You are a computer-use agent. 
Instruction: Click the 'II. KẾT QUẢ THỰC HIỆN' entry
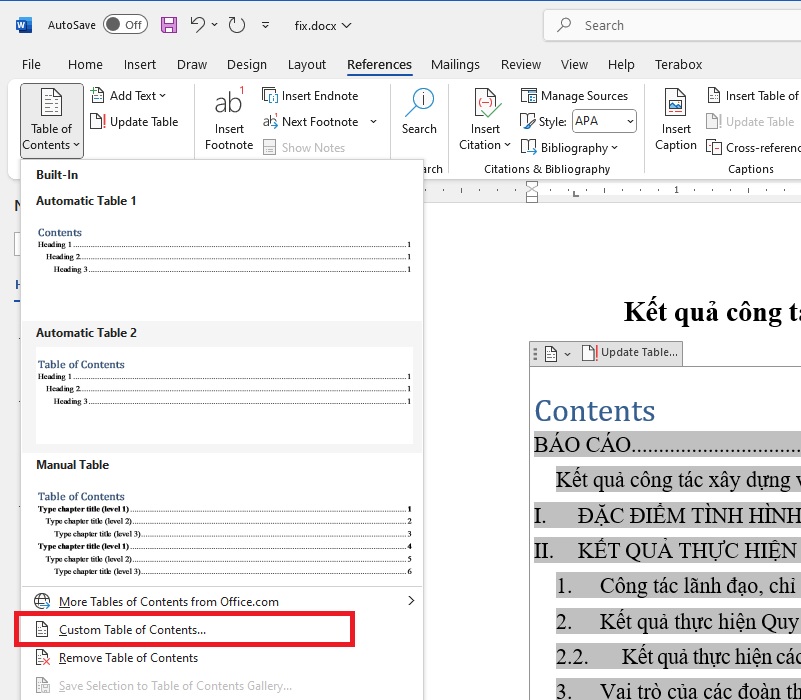(x=667, y=551)
